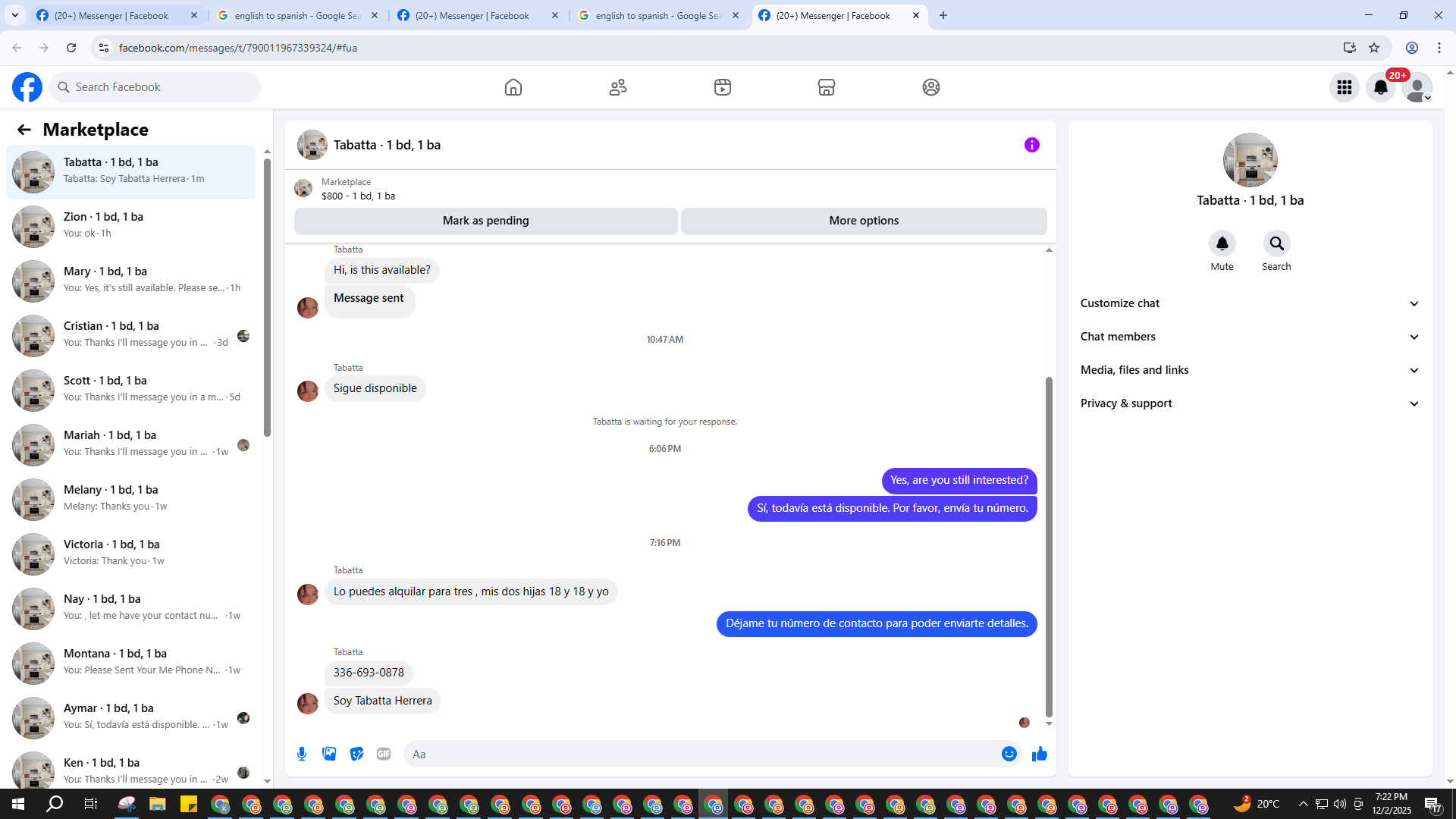
Task: Toggle the conversation information panel icon
Action: [1031, 145]
